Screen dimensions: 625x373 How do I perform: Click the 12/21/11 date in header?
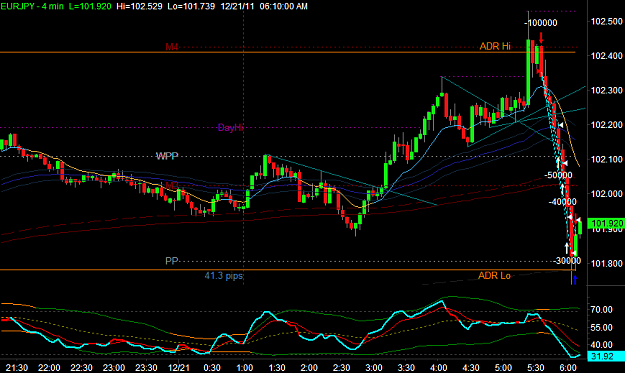(237, 6)
